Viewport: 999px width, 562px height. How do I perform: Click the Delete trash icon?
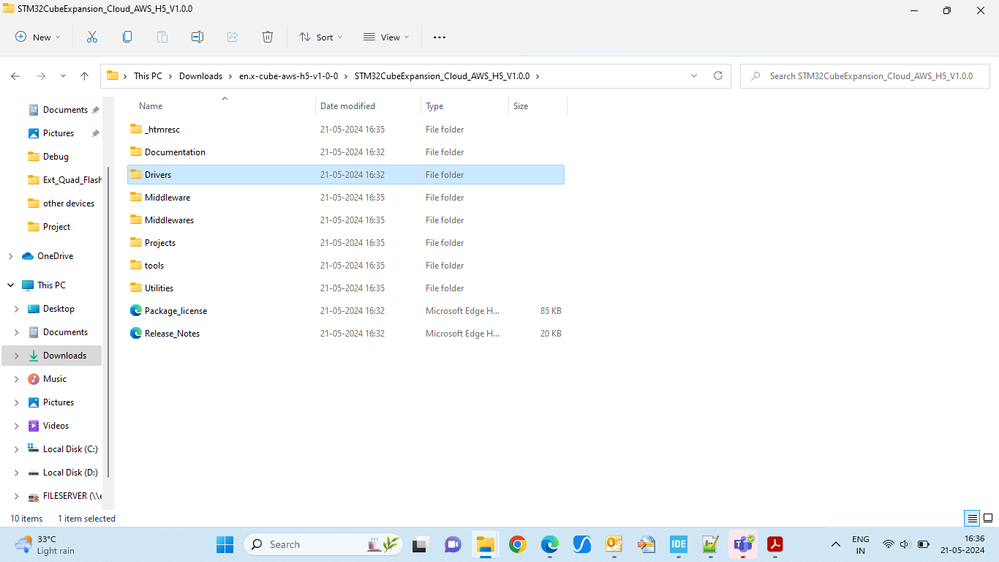tap(268, 37)
